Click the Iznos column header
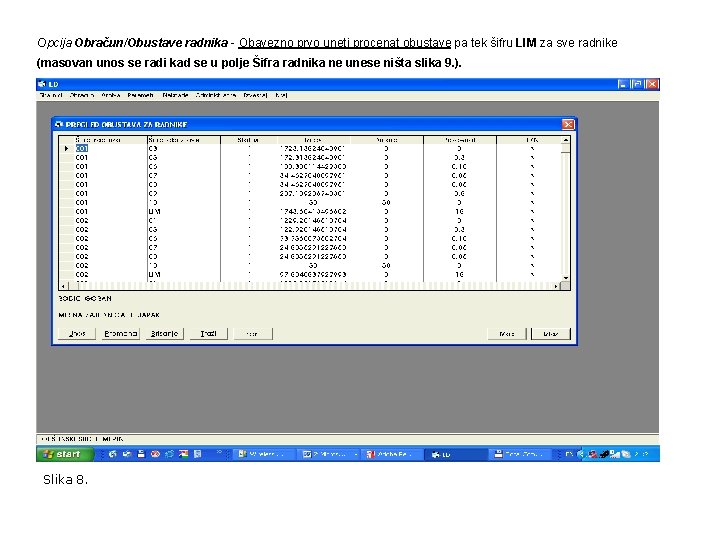This screenshot has width=720, height=540. click(313, 140)
